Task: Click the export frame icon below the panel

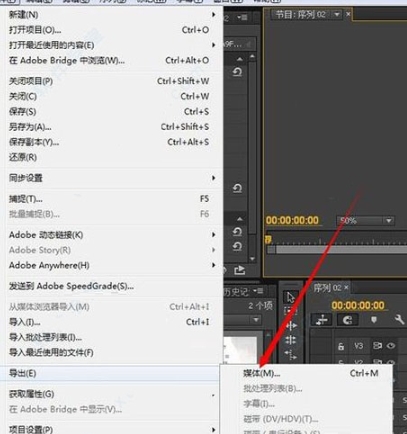Action: pyautogui.click(x=239, y=270)
